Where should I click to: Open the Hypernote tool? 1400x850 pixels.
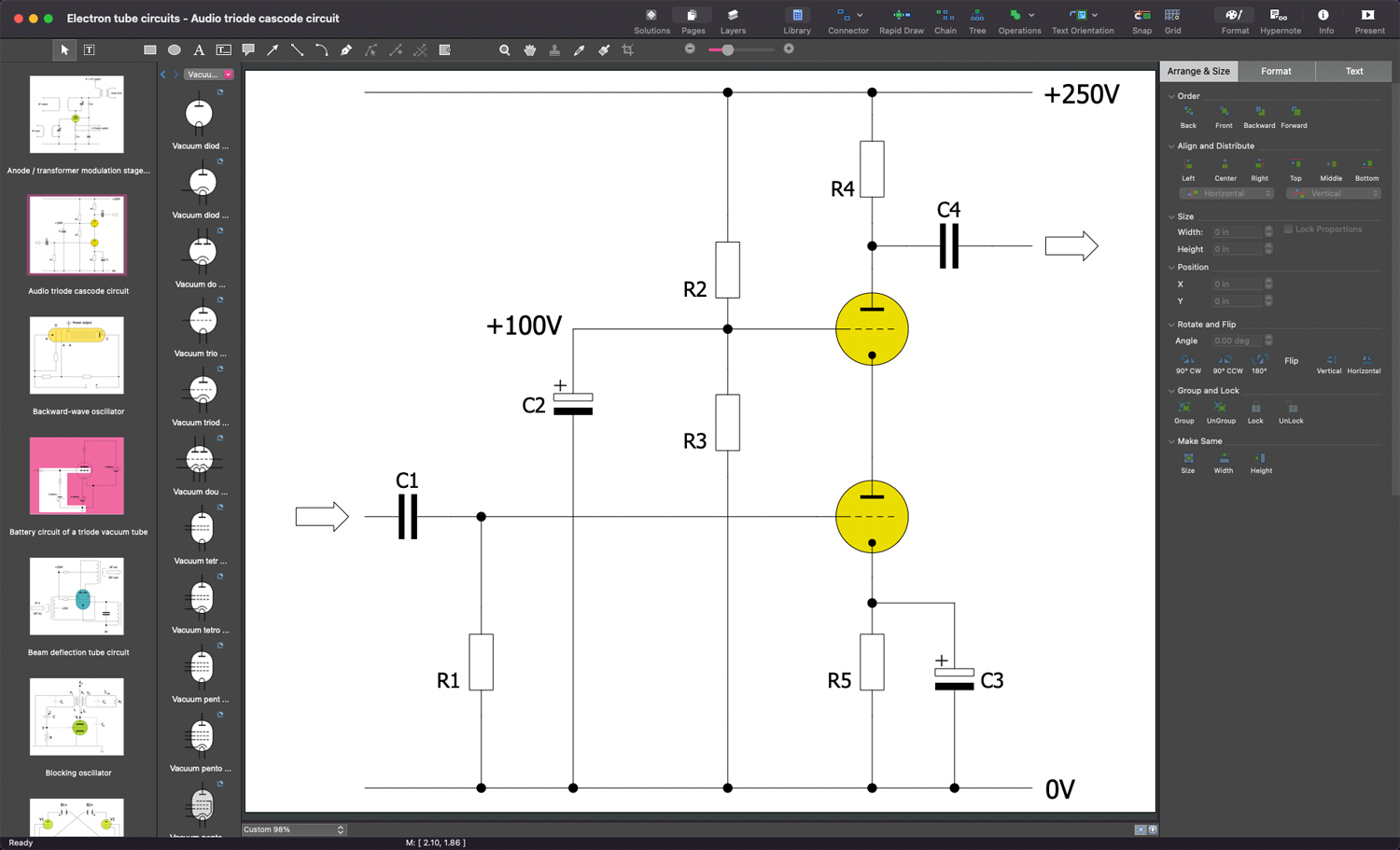click(1280, 21)
